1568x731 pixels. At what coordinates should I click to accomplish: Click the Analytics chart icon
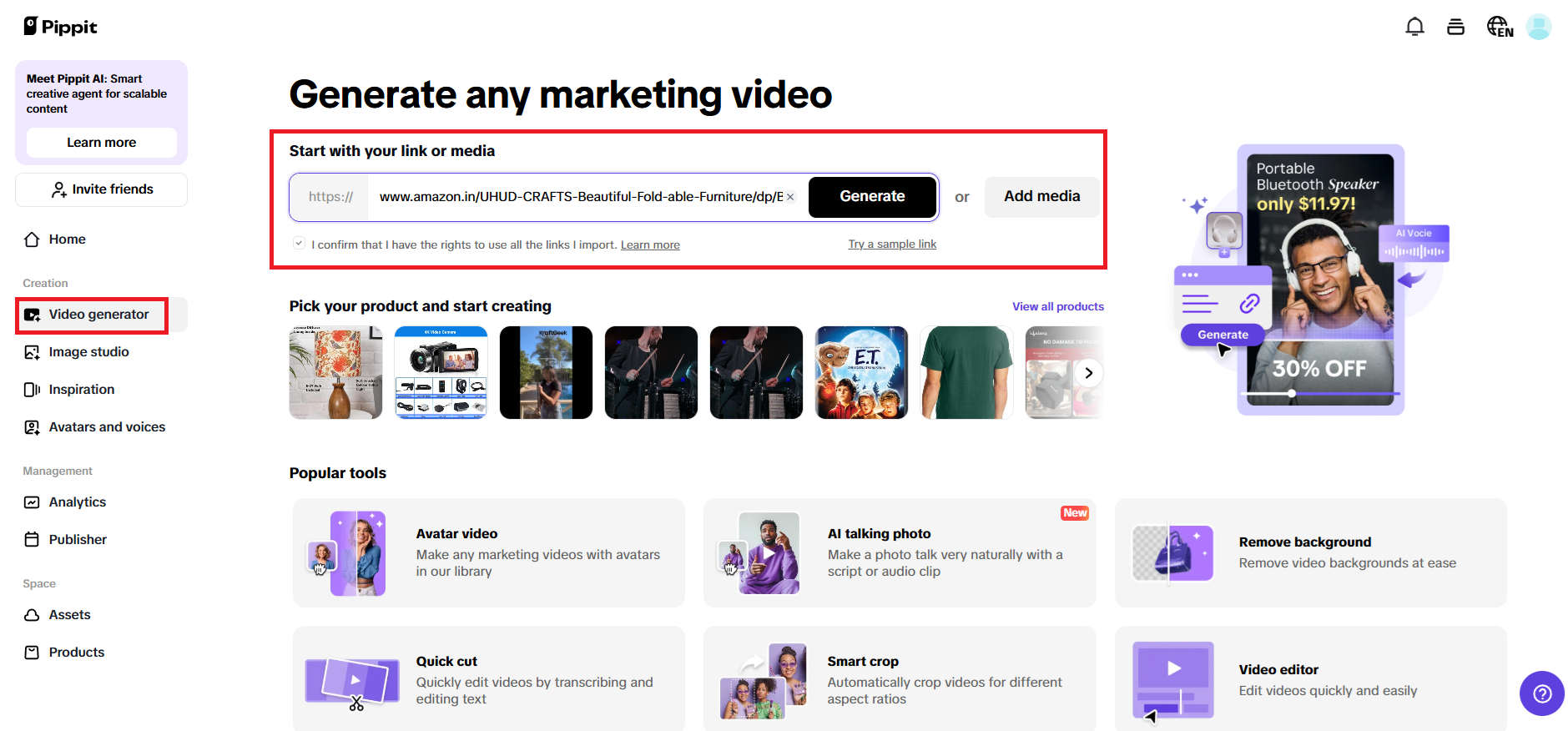pyautogui.click(x=32, y=502)
